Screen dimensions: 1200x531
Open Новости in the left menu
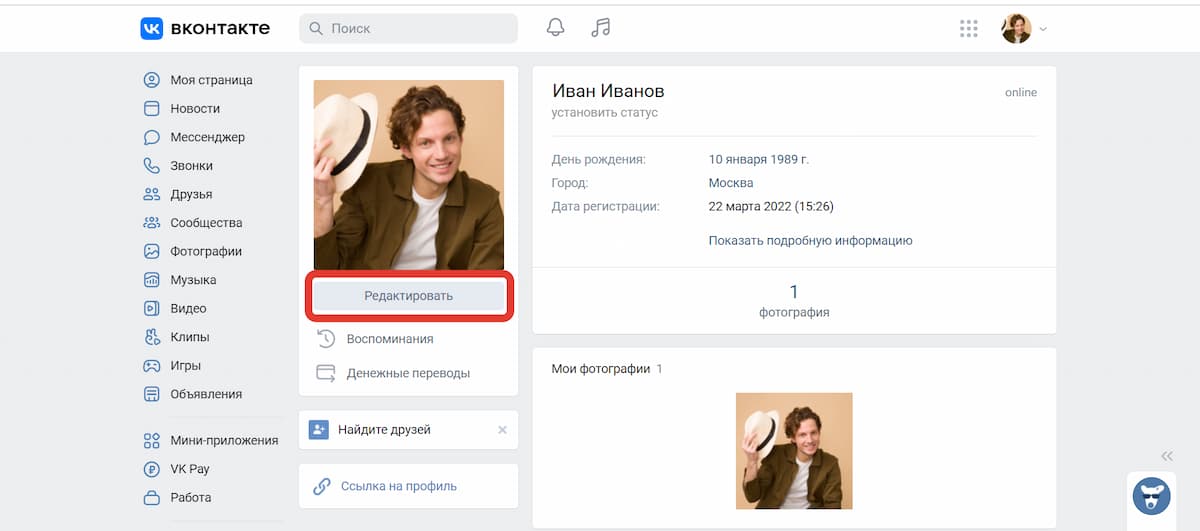195,108
